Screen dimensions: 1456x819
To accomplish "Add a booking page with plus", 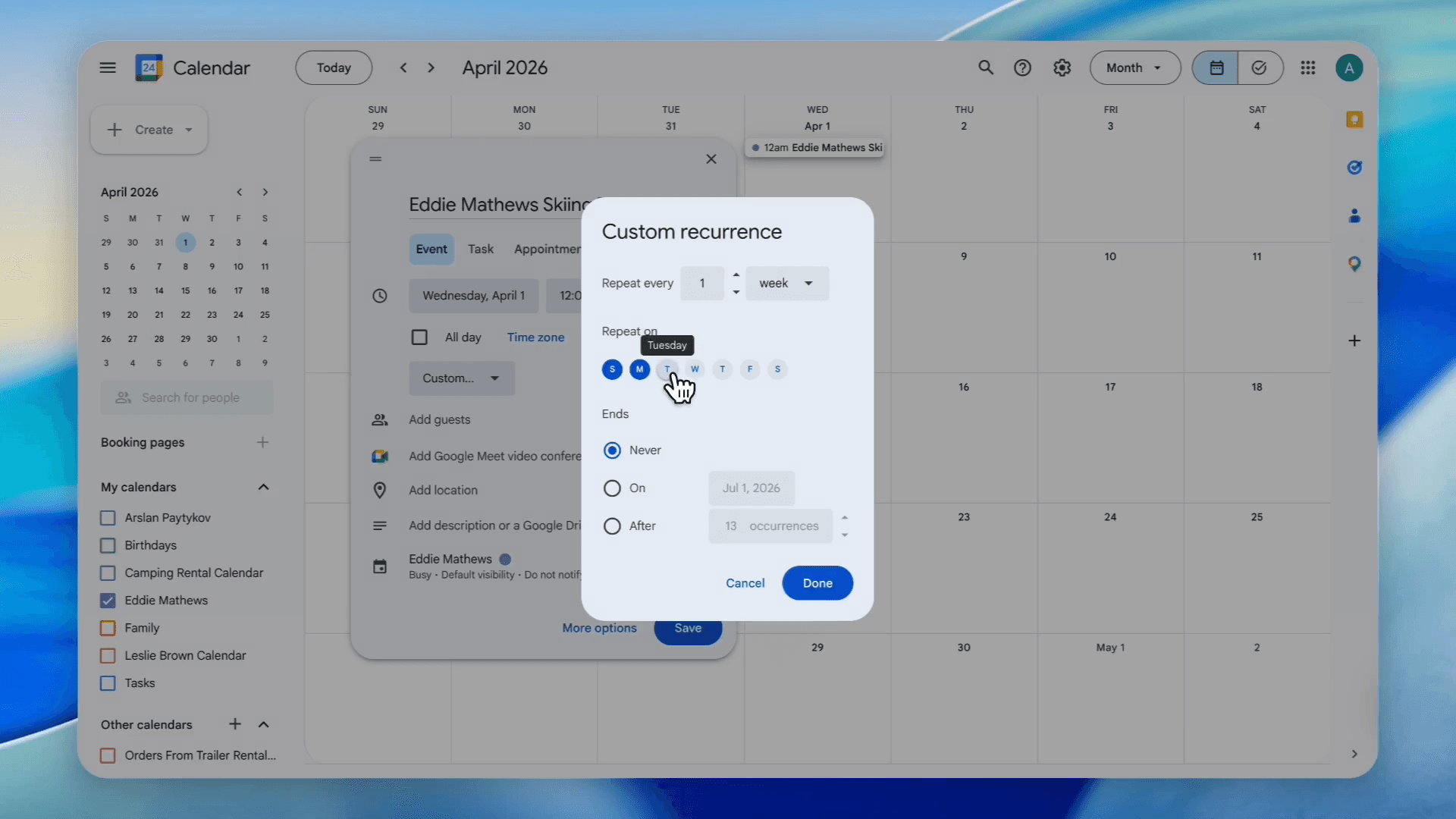I will click(262, 442).
